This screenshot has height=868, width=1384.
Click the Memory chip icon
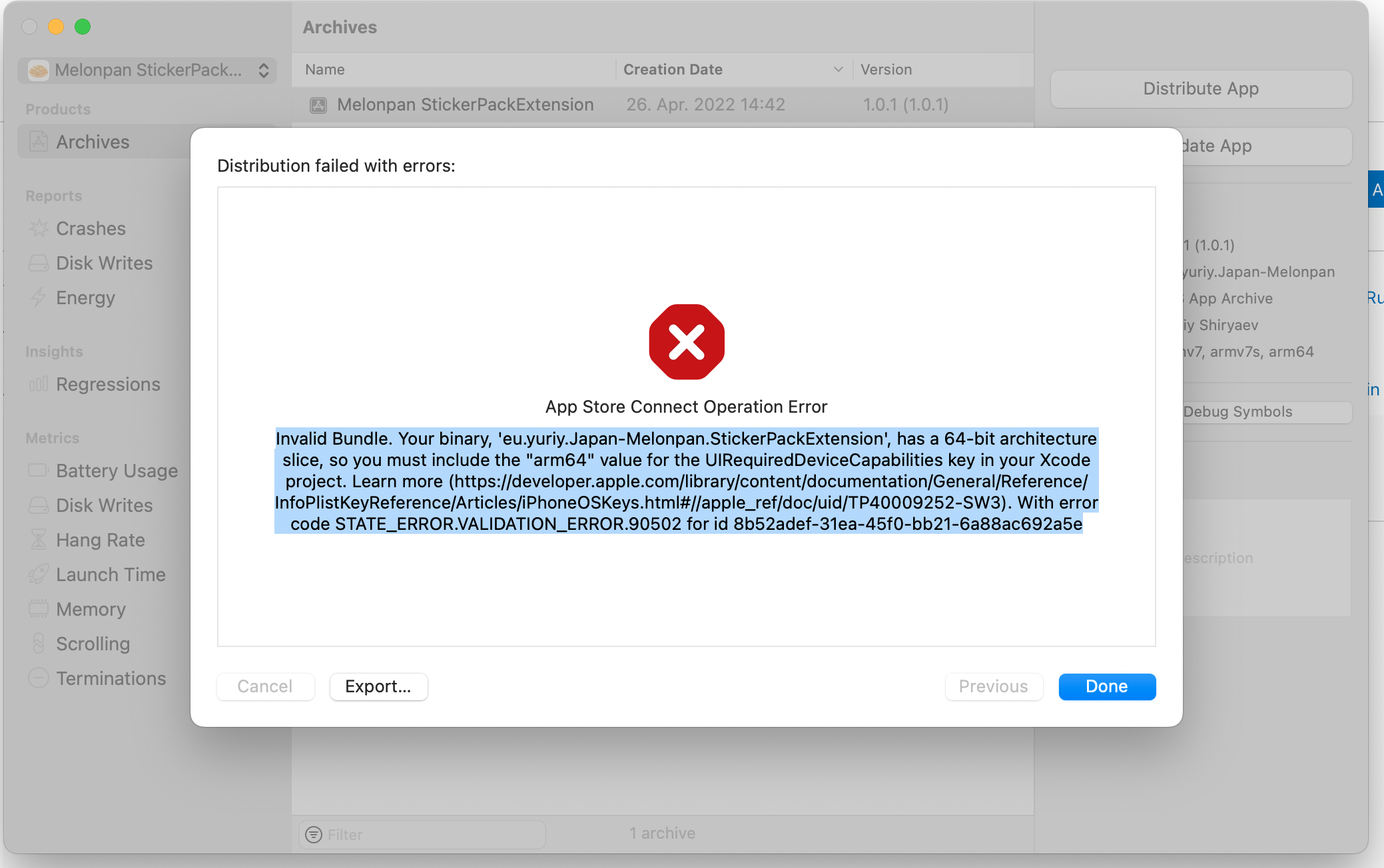39,609
